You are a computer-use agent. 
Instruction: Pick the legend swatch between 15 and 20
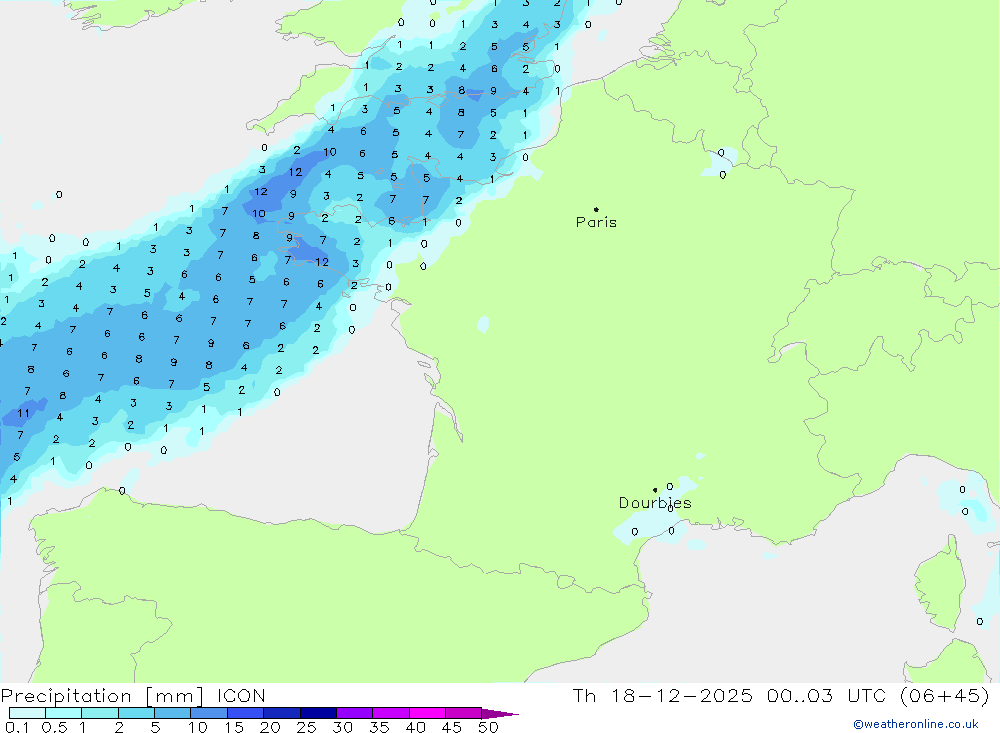click(246, 713)
